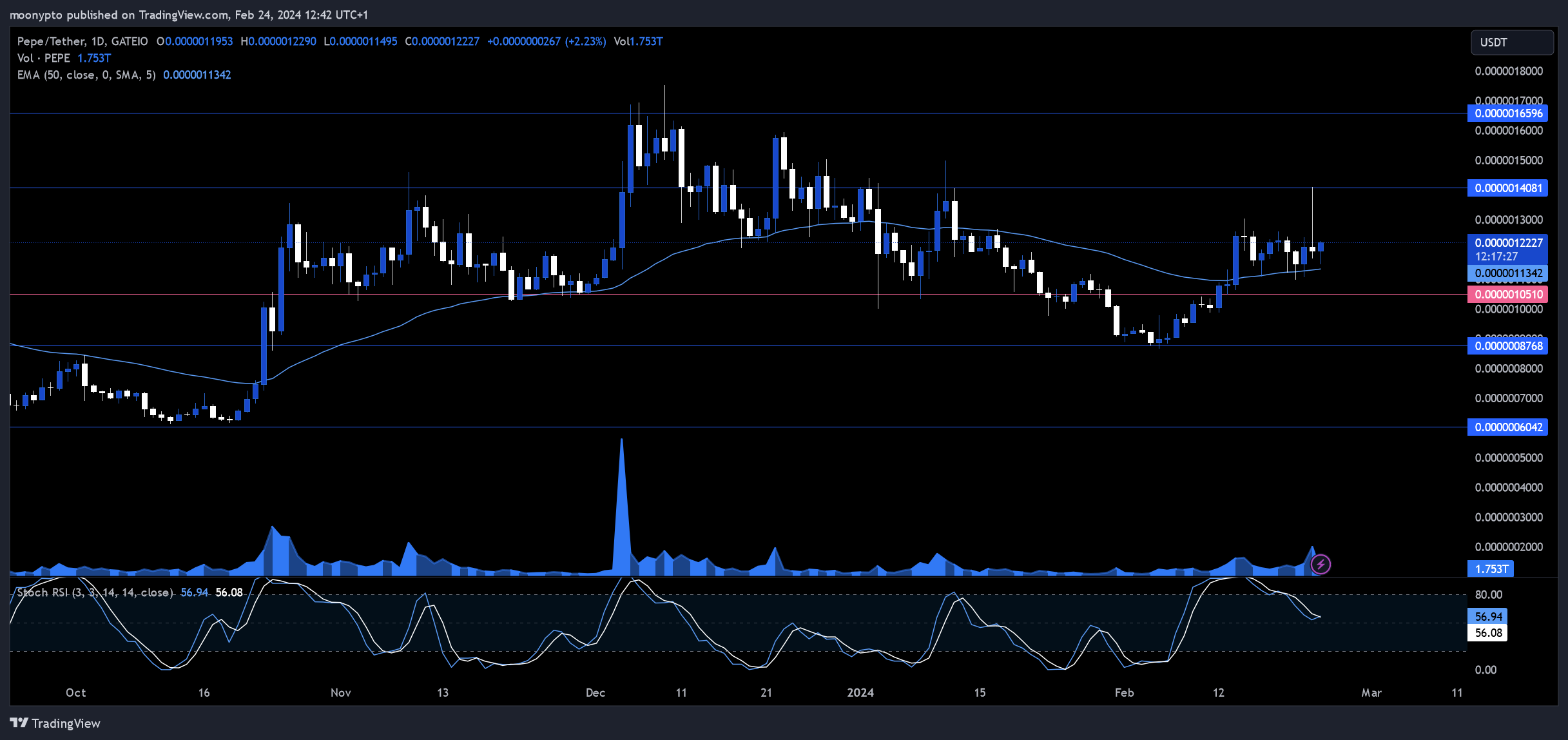Click the 0.0000014081 price line label

(x=1508, y=188)
